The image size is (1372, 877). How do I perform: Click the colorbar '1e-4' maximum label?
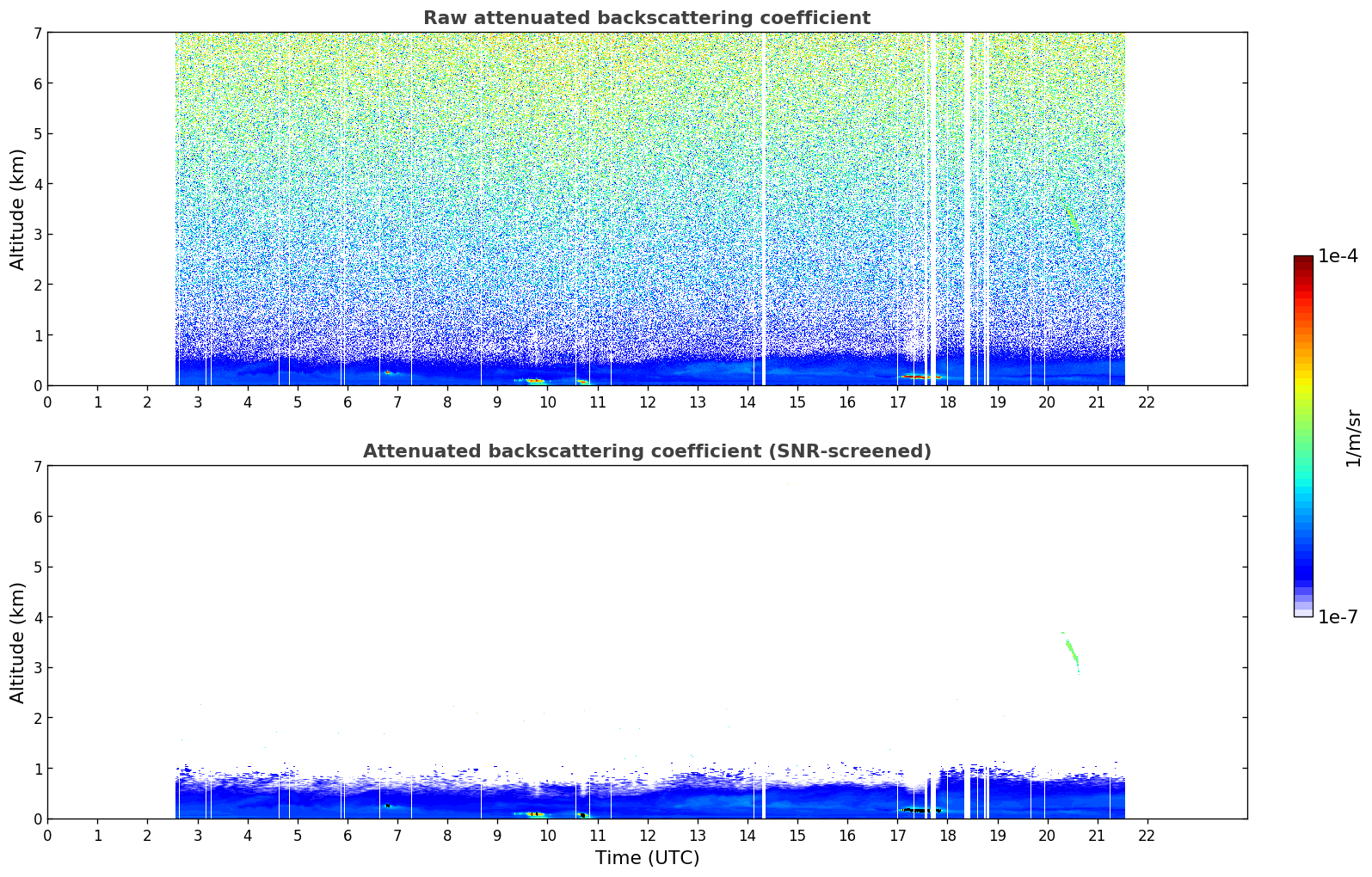[x=1338, y=256]
